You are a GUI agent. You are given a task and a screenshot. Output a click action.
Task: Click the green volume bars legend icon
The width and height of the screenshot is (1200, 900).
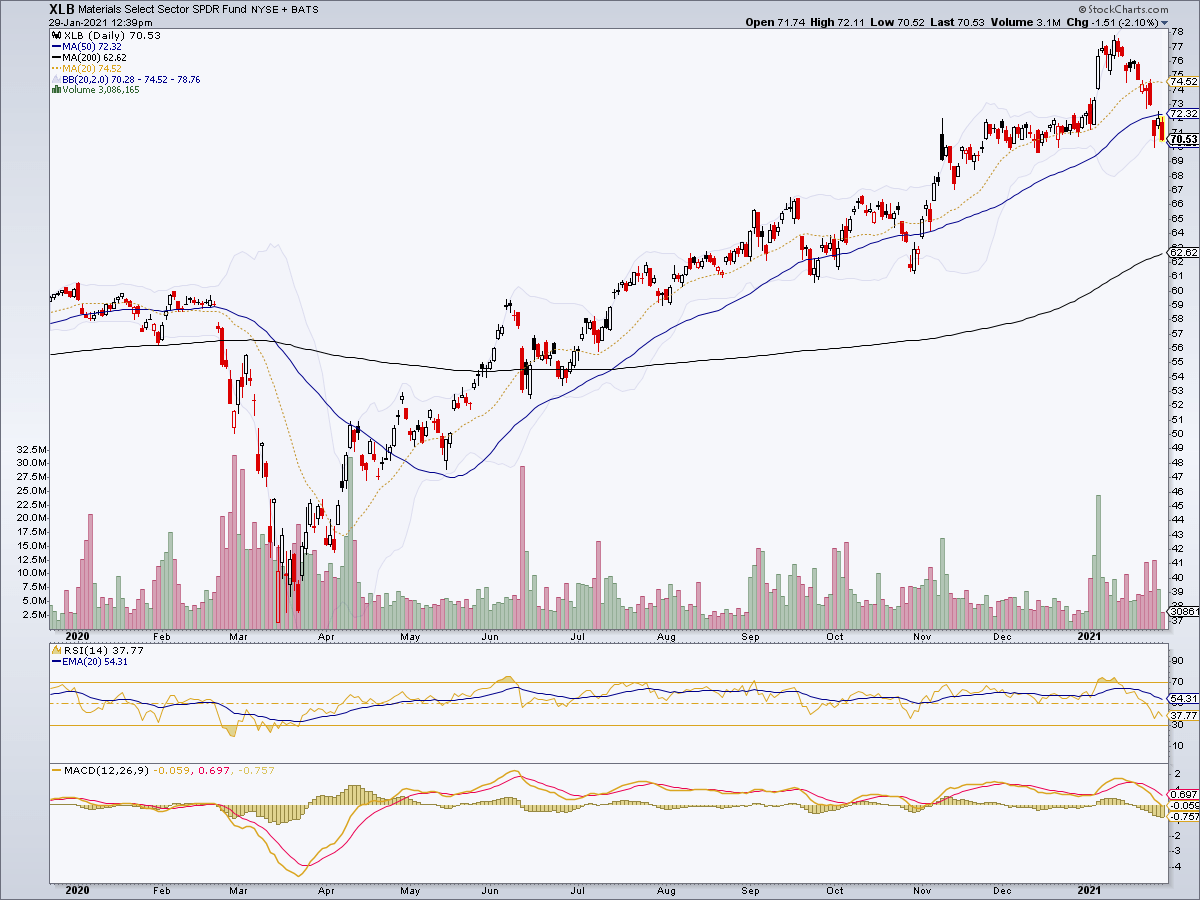click(x=55, y=90)
